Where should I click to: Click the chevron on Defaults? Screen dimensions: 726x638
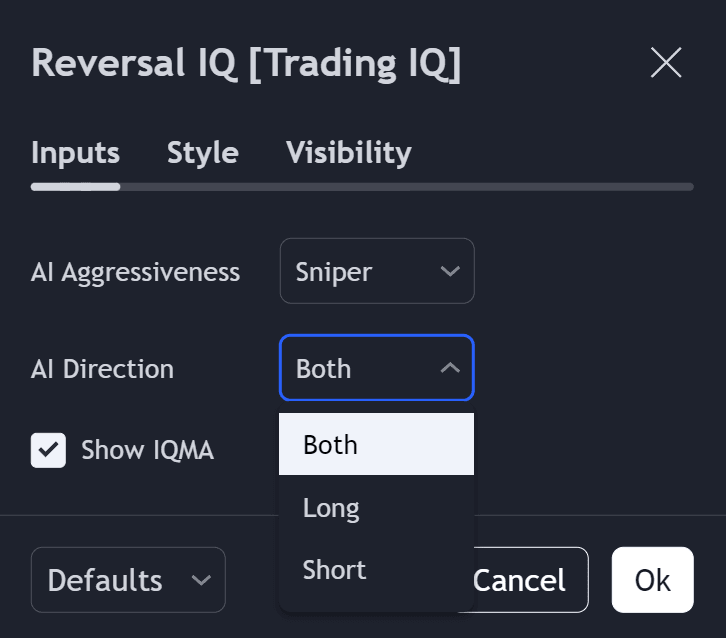(201, 580)
